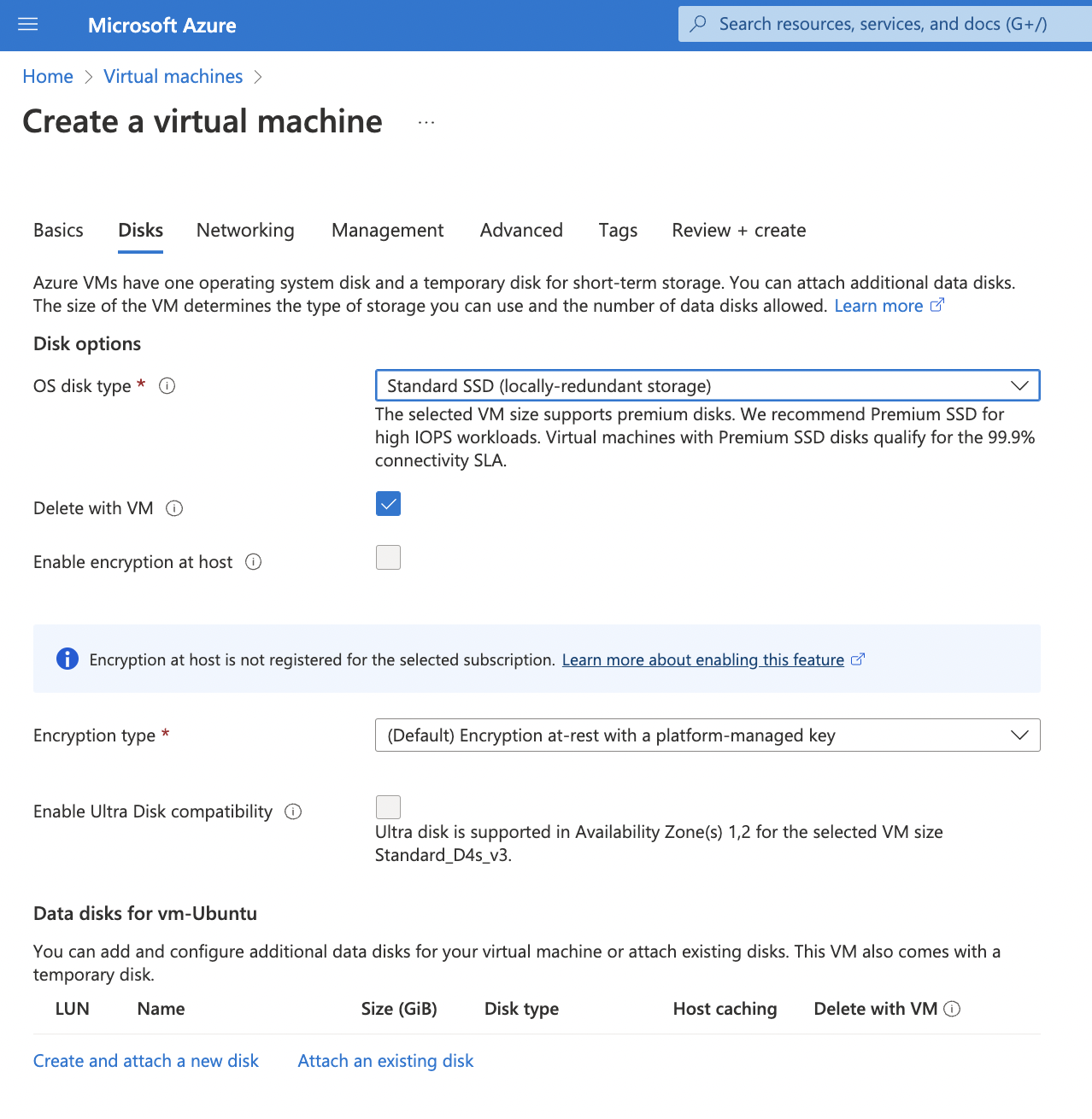
Task: Open the OS disk type dropdown
Action: pyautogui.click(x=707, y=385)
